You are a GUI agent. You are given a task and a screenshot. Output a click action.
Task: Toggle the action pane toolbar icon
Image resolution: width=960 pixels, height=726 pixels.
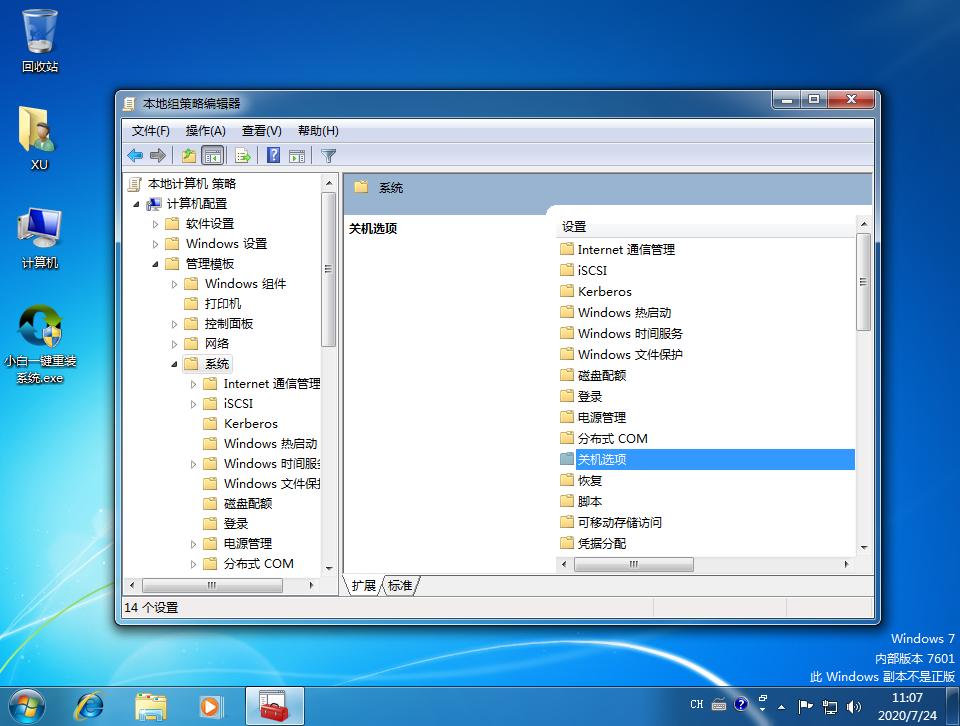(297, 155)
